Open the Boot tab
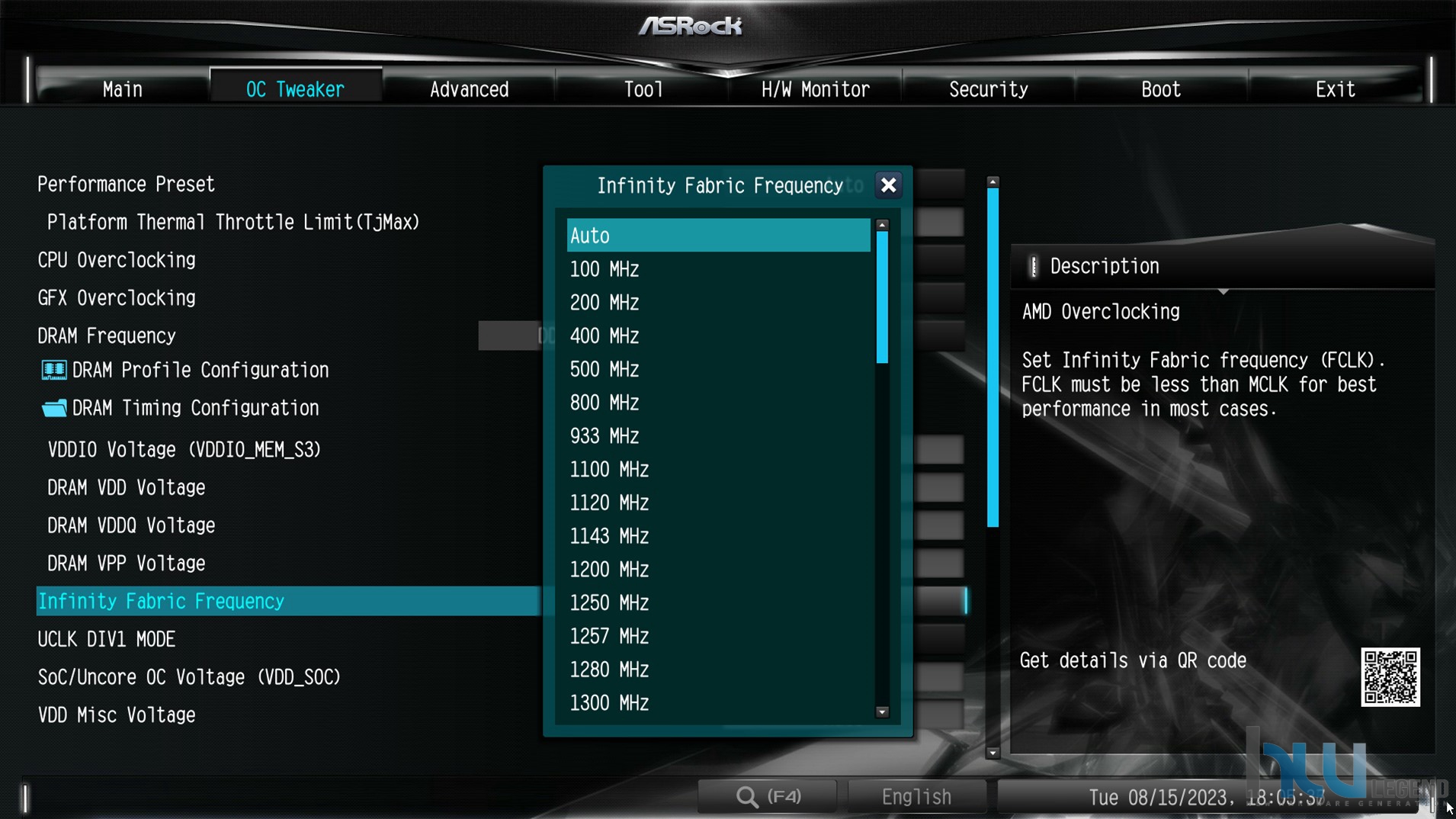Image resolution: width=1456 pixels, height=819 pixels. coord(1161,89)
